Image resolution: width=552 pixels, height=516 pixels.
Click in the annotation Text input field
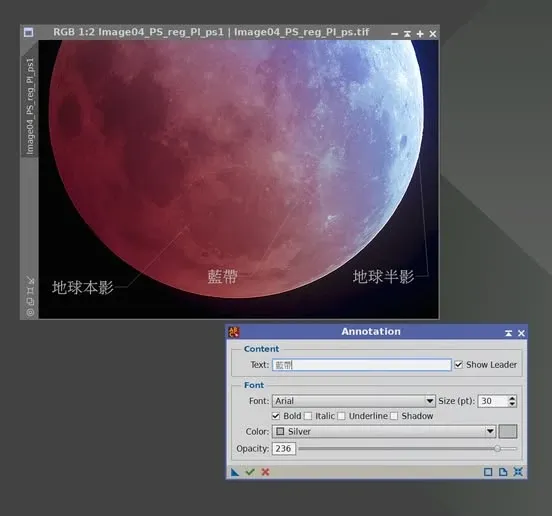[x=362, y=365]
